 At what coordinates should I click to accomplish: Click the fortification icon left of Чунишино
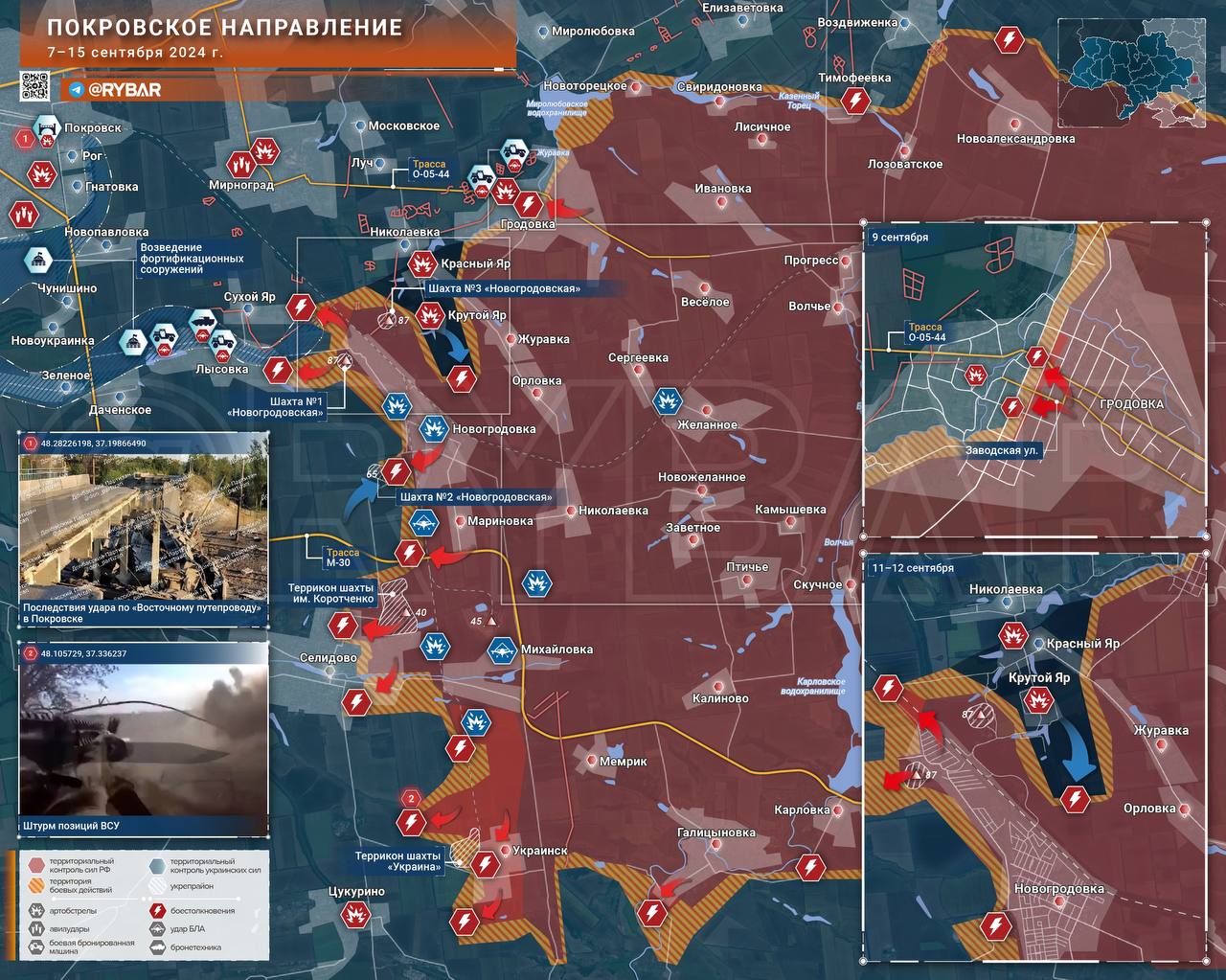(38, 259)
